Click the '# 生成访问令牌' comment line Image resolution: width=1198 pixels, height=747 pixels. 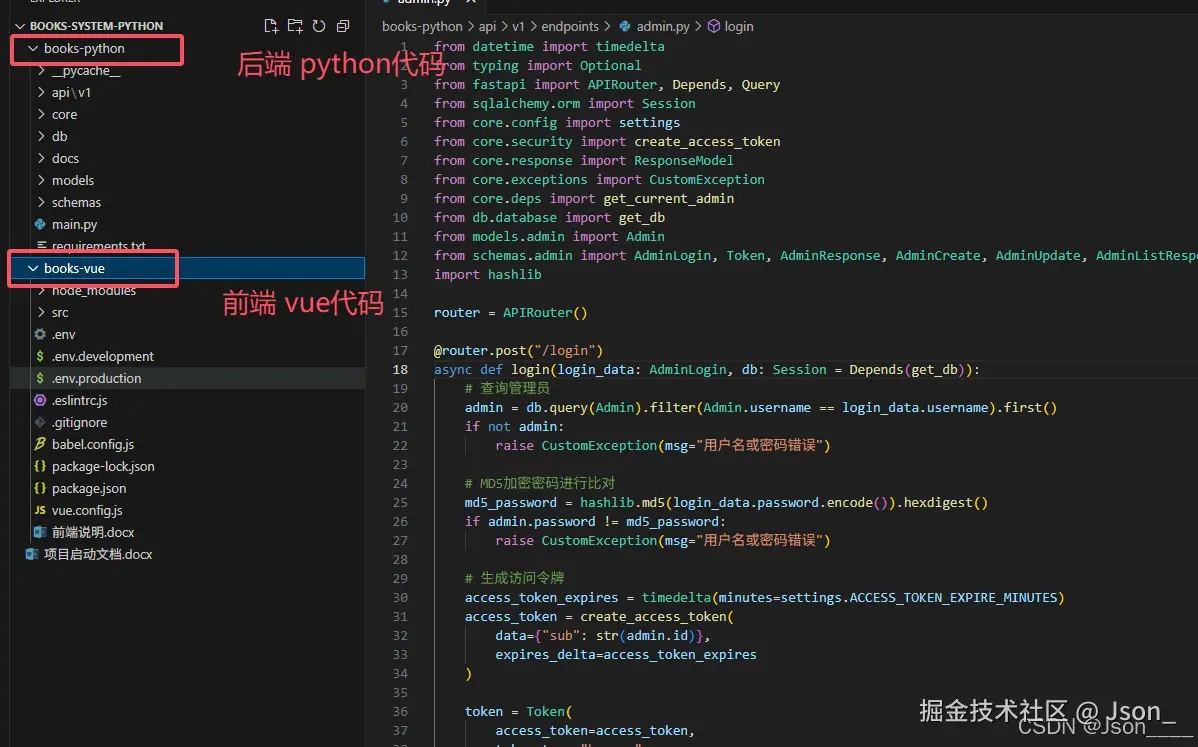514,578
